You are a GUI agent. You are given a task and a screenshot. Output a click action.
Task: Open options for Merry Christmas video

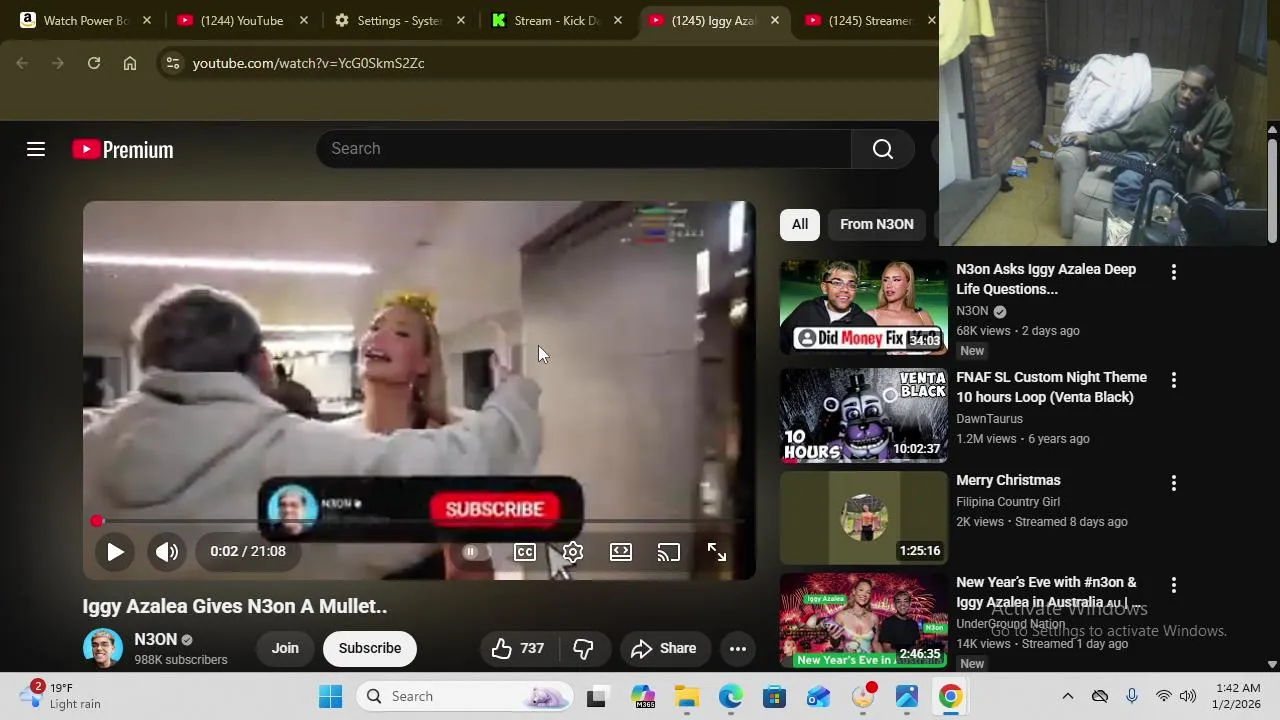[x=1174, y=483]
